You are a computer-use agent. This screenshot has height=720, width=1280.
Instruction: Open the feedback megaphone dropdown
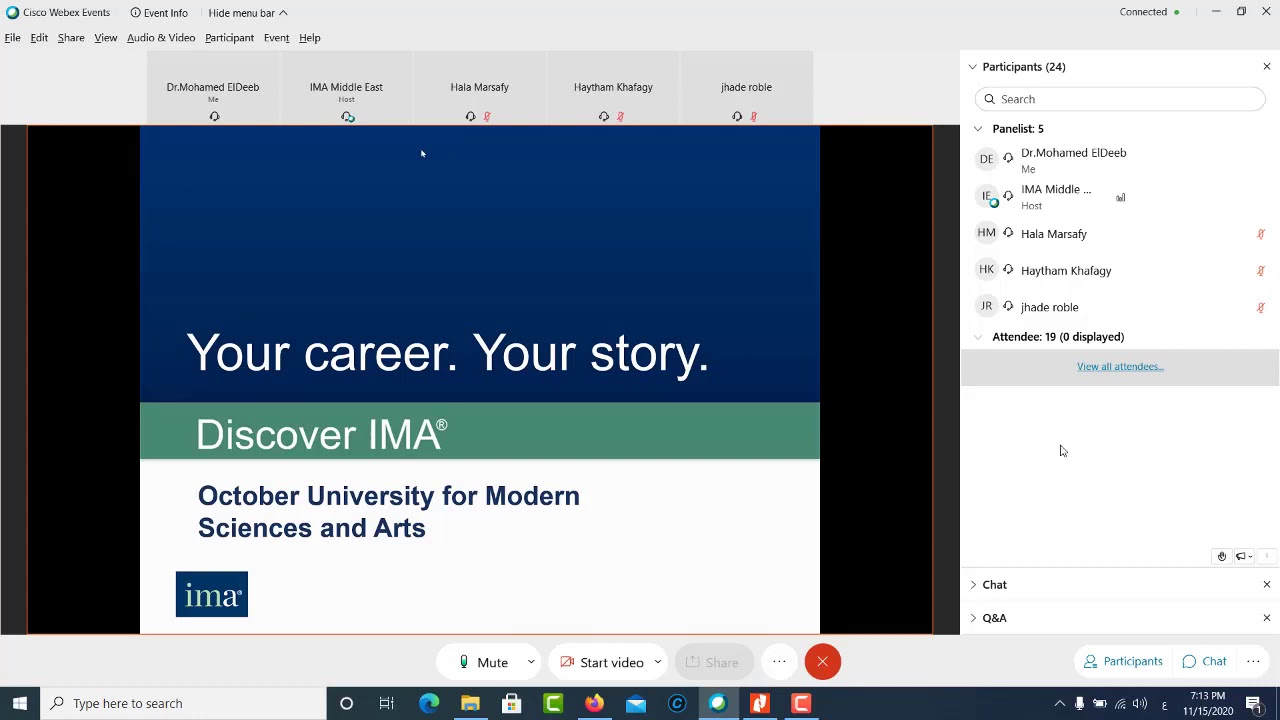click(1244, 557)
